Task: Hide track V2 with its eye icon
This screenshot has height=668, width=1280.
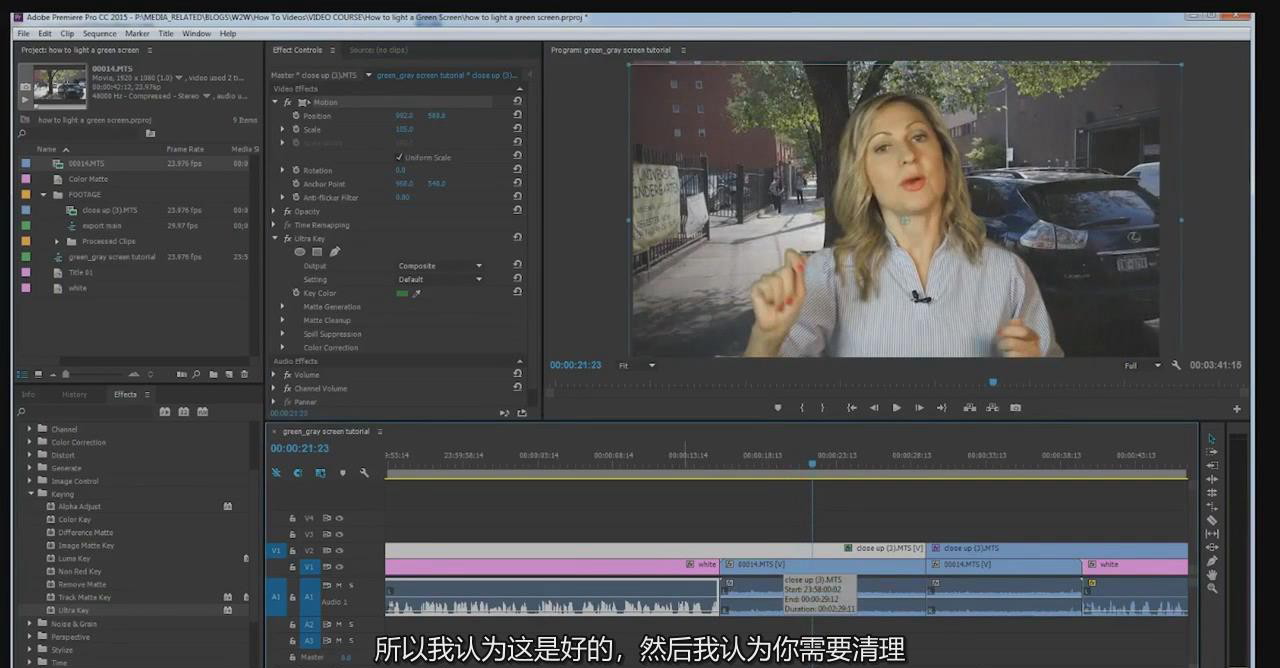Action: (x=339, y=550)
